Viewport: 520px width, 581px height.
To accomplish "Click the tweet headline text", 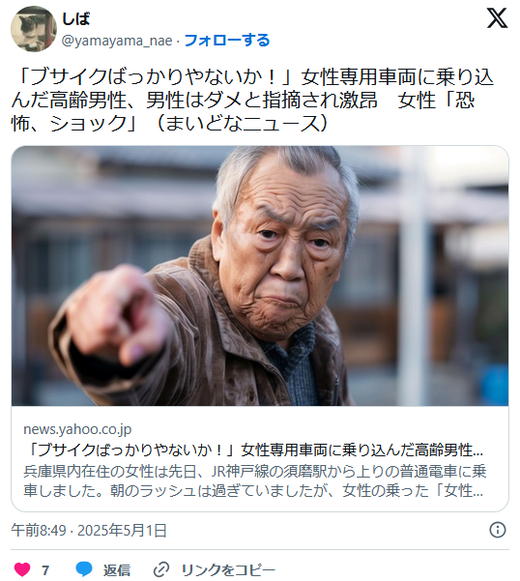I will [253, 100].
